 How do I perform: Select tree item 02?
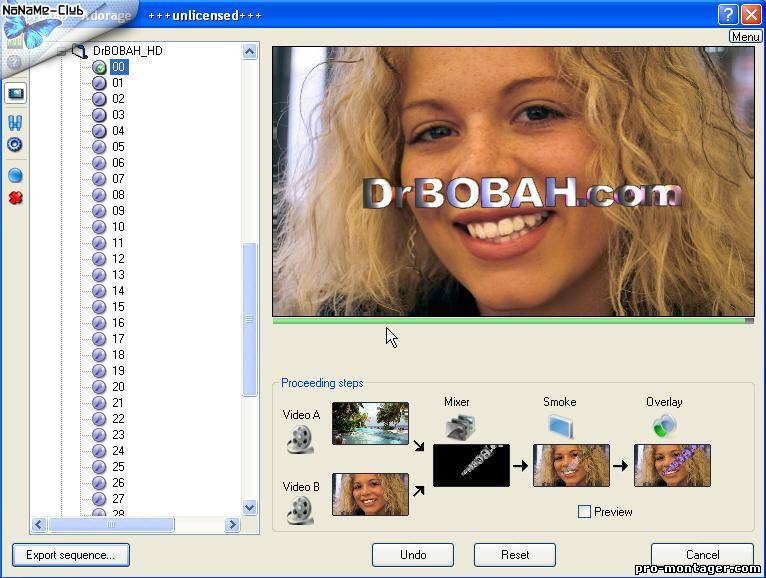point(118,99)
